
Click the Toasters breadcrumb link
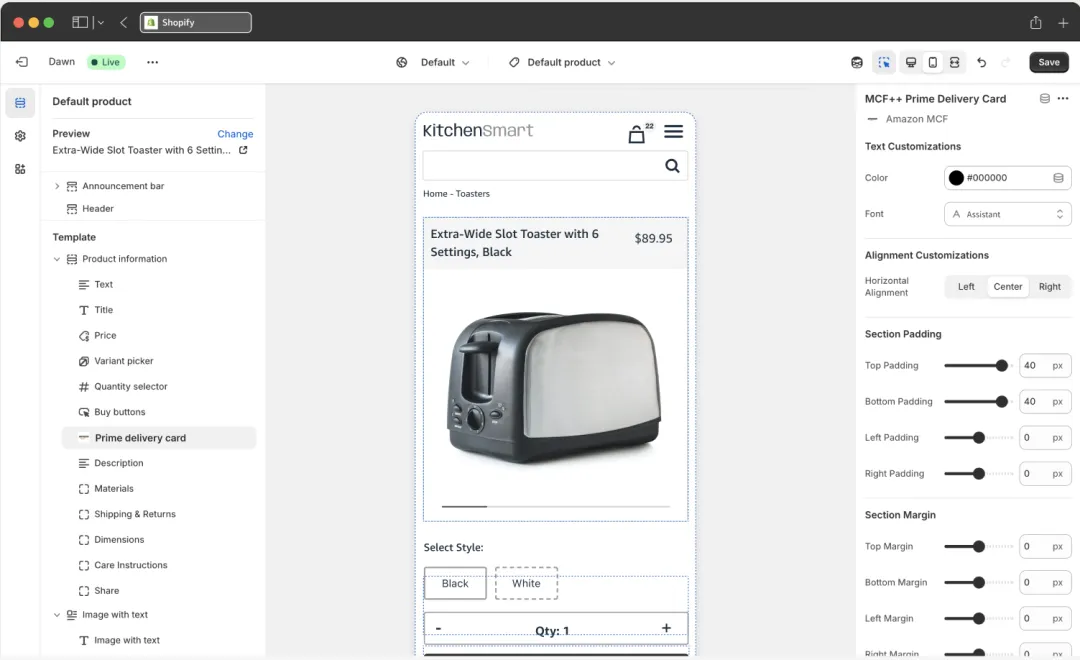coord(472,194)
